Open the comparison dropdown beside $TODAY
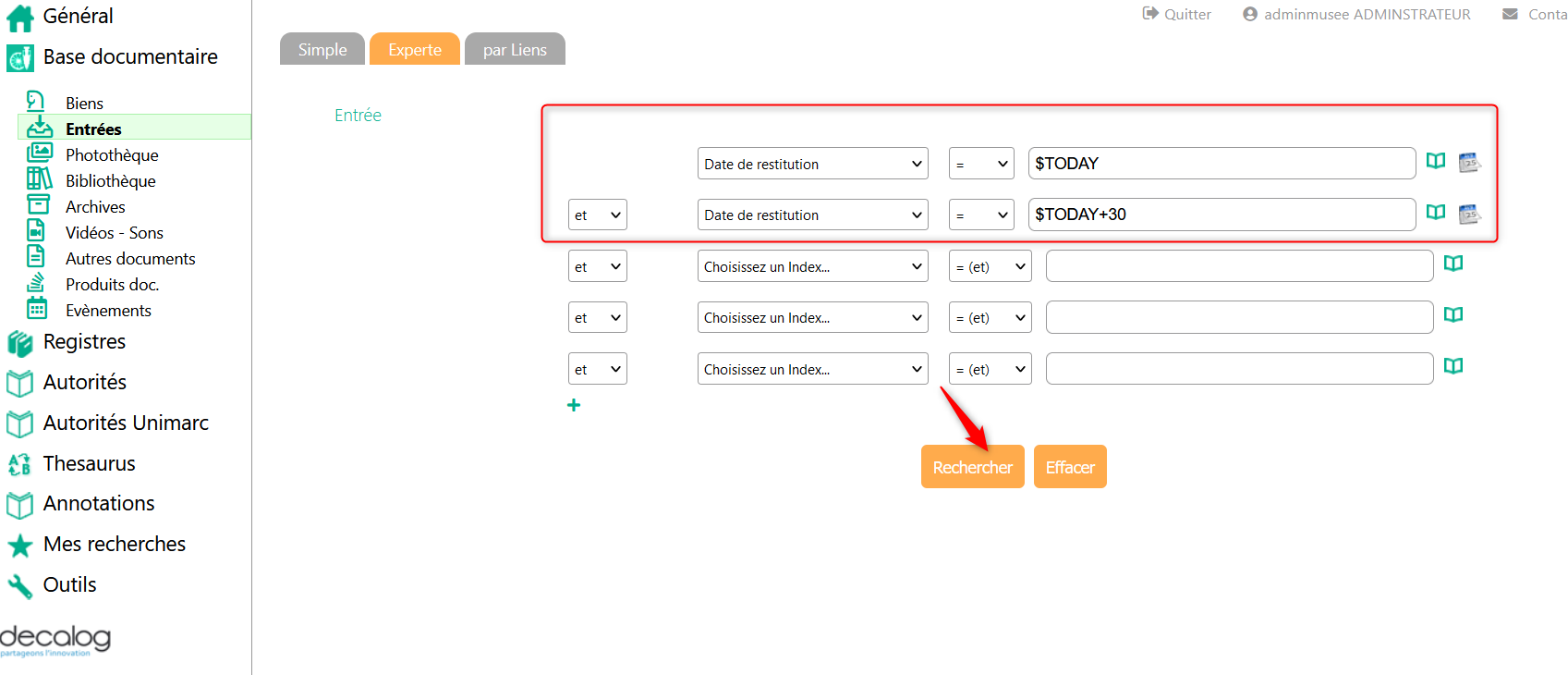Image resolution: width=1568 pixels, height=675 pixels. [x=980, y=164]
